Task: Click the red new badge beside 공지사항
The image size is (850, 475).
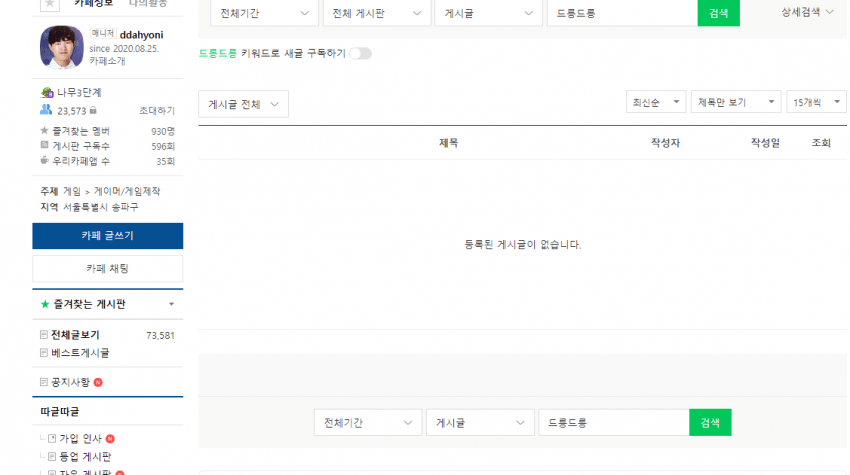Action: [x=98, y=382]
